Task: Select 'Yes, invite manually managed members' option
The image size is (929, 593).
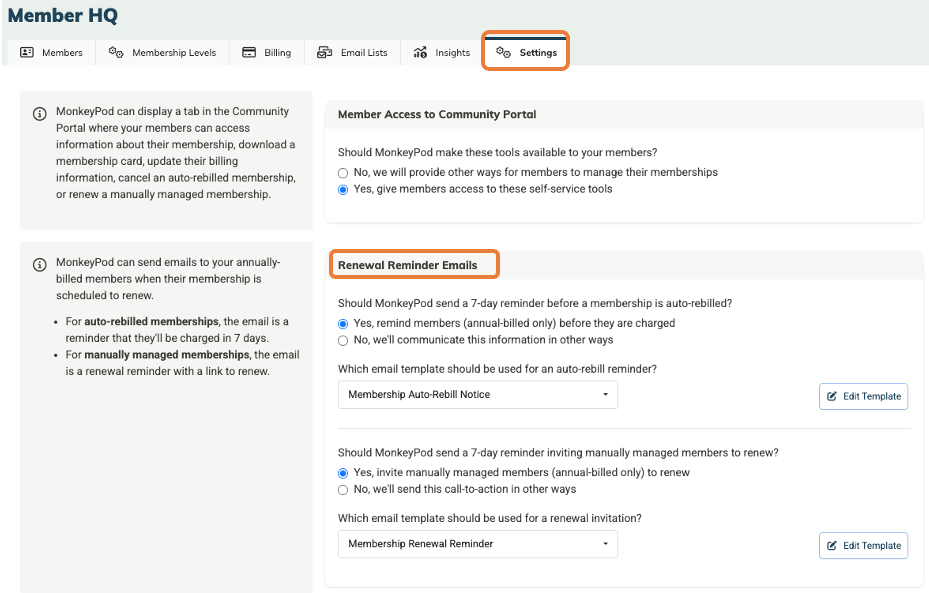Action: click(x=342, y=473)
